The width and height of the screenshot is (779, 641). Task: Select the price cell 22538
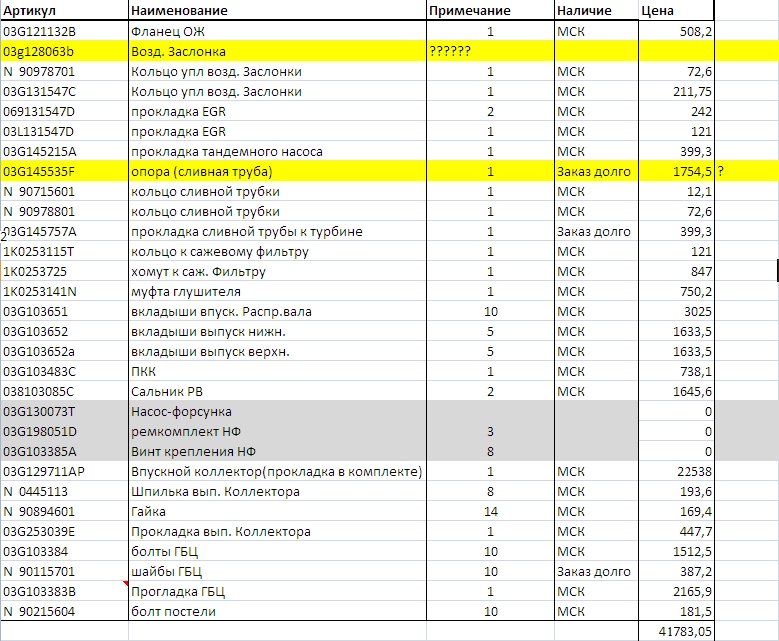pos(675,472)
